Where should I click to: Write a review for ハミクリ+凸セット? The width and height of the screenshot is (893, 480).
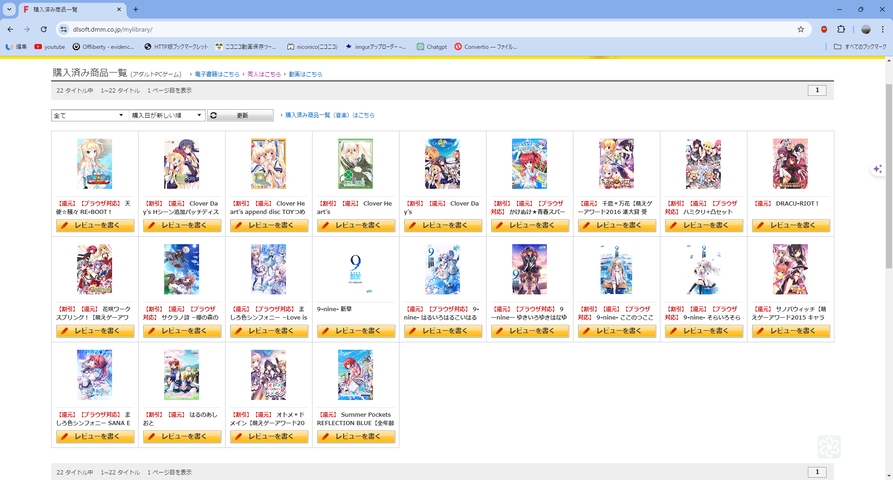(x=704, y=225)
